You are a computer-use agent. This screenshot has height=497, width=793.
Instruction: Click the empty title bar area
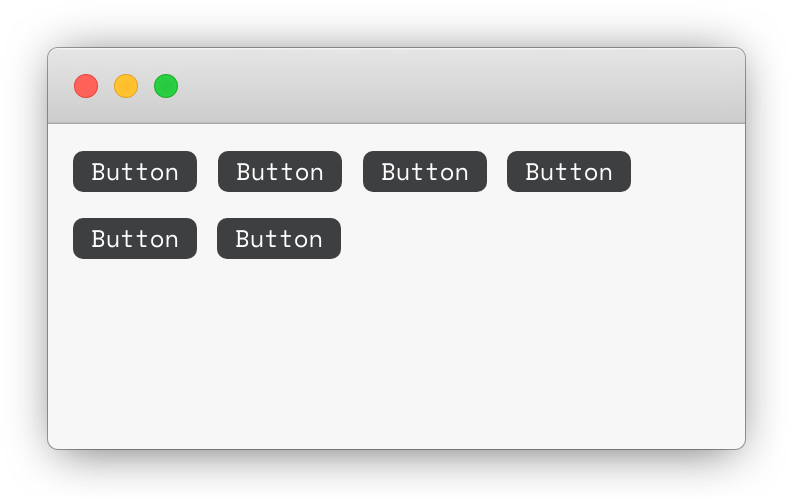(455, 86)
